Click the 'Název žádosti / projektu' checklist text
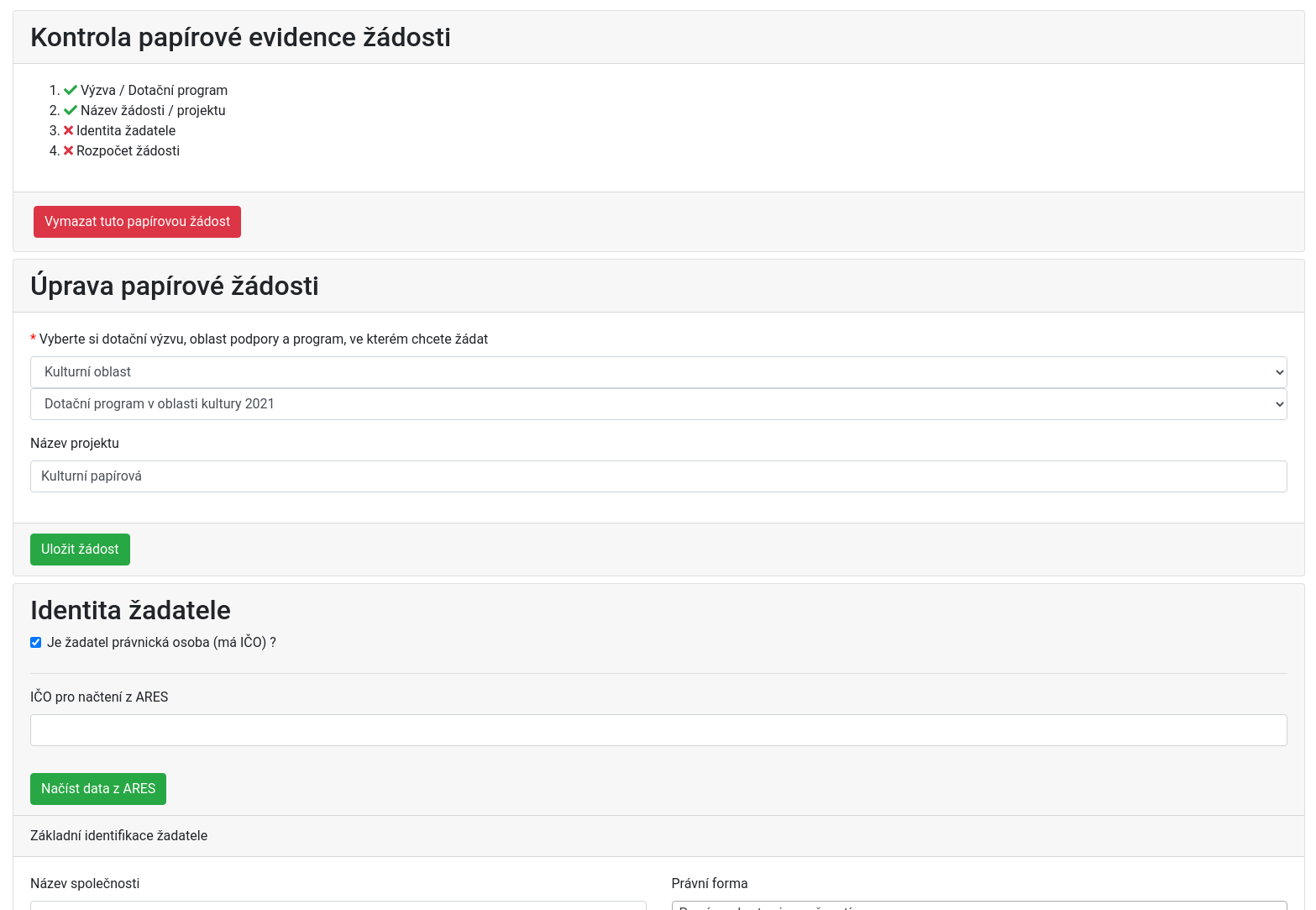This screenshot has width=1316, height=910. tap(153, 111)
